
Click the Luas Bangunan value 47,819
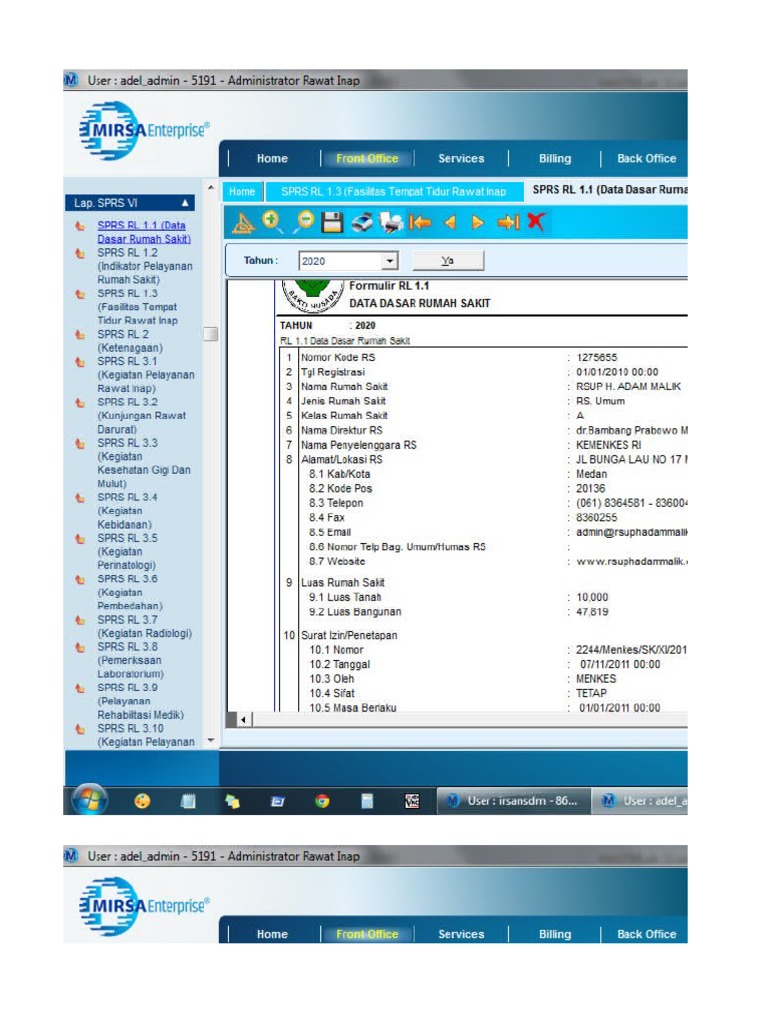click(x=592, y=612)
